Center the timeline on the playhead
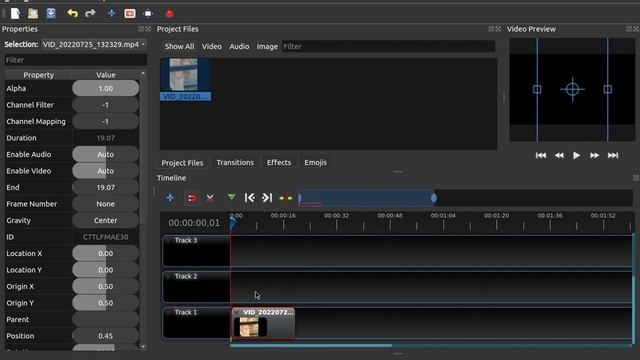The height and width of the screenshot is (360, 640). [285, 198]
